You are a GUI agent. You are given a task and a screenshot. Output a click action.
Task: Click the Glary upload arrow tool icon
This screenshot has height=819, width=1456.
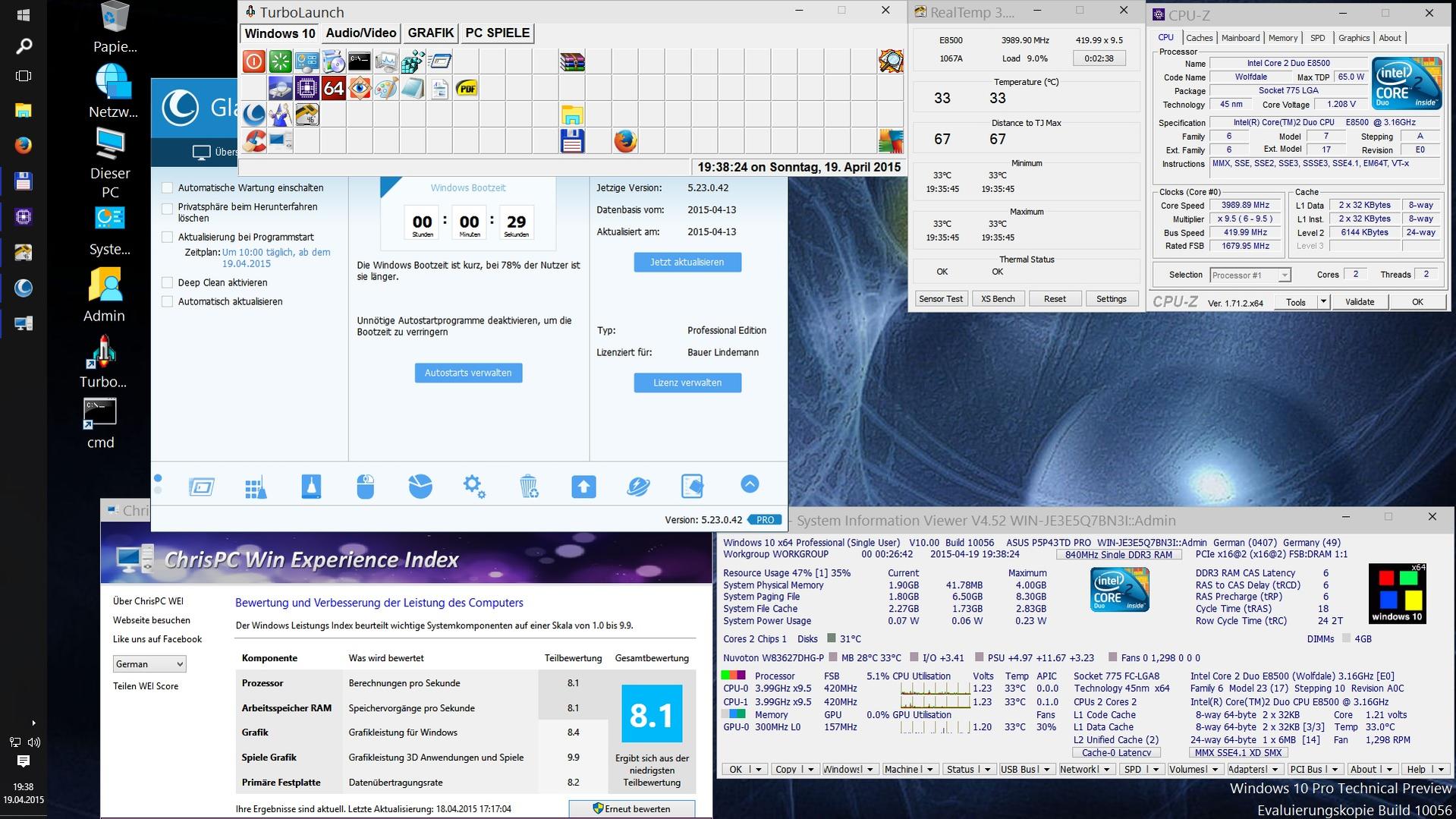coord(583,487)
